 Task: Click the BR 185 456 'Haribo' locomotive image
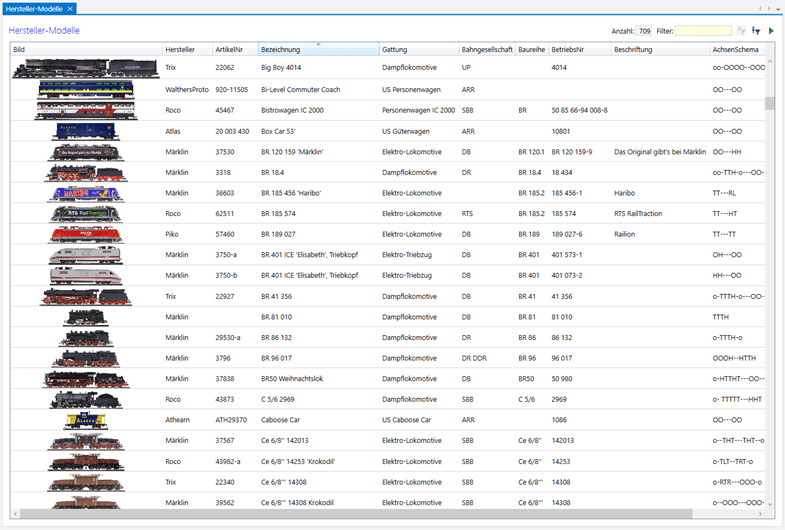point(86,193)
